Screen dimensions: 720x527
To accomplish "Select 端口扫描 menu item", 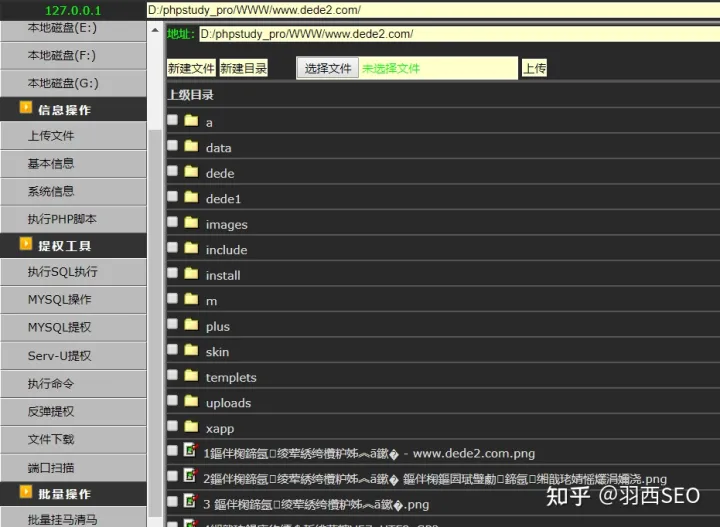I will [73, 468].
